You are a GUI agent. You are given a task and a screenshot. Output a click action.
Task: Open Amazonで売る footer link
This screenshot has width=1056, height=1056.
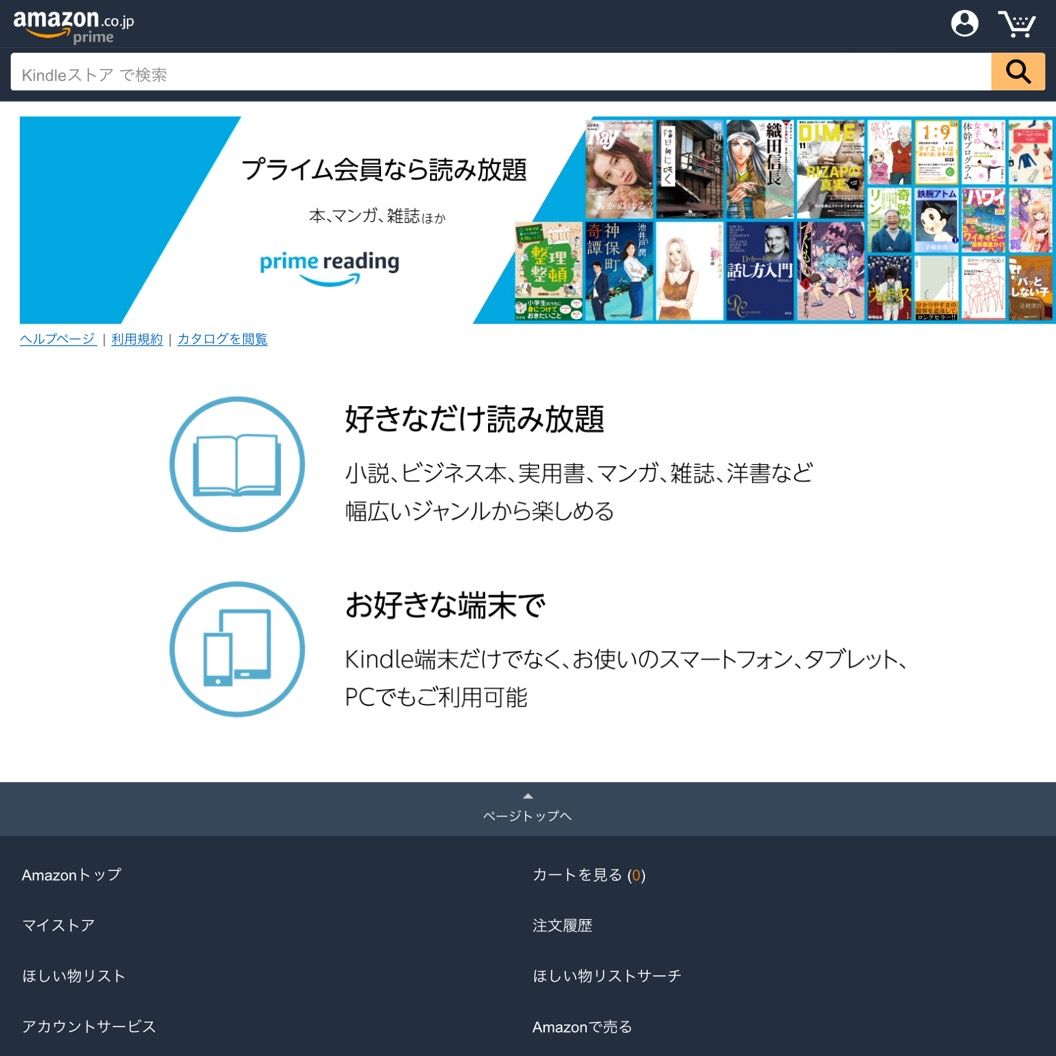click(x=582, y=1026)
